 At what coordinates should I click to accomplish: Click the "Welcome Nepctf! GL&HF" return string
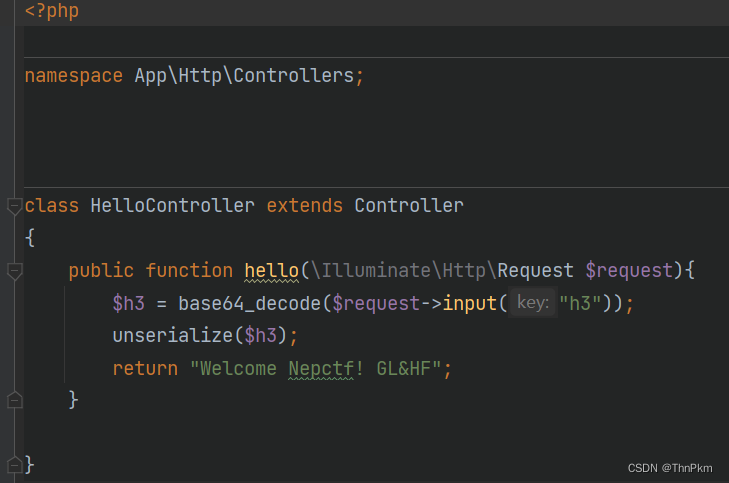[x=321, y=368]
